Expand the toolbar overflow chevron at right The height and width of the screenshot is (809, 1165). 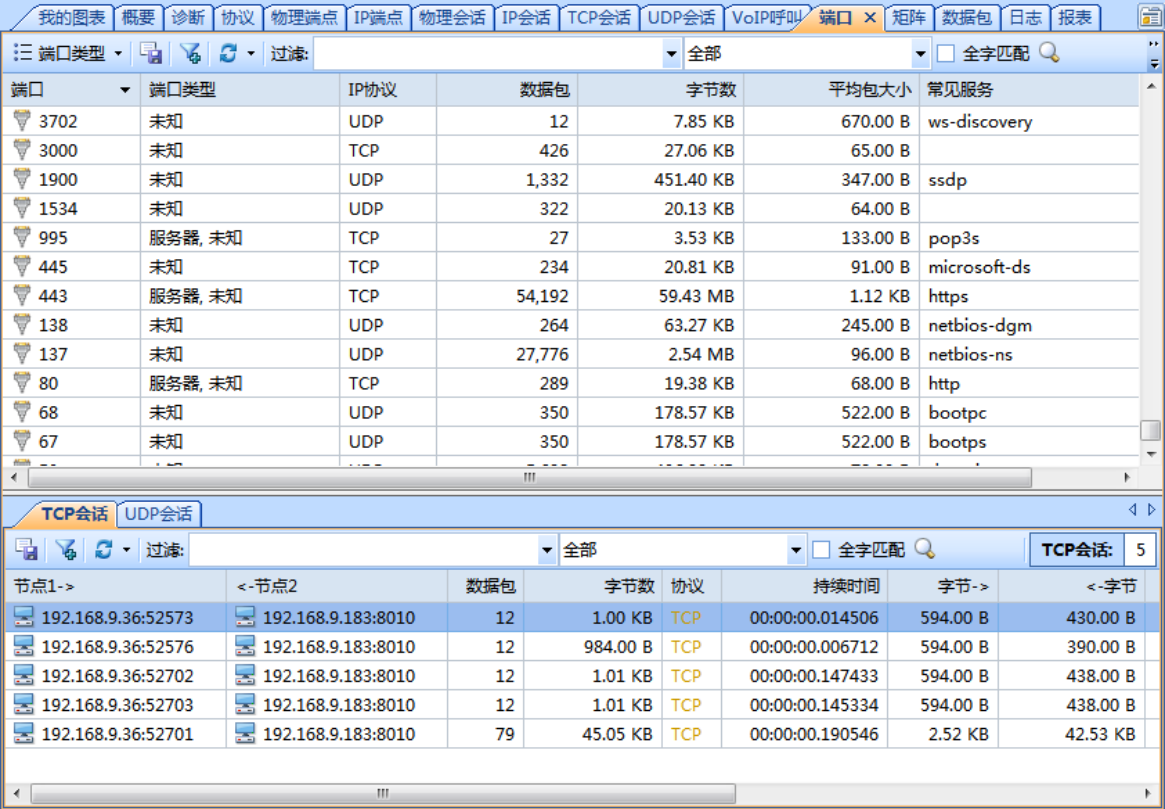point(1154,53)
